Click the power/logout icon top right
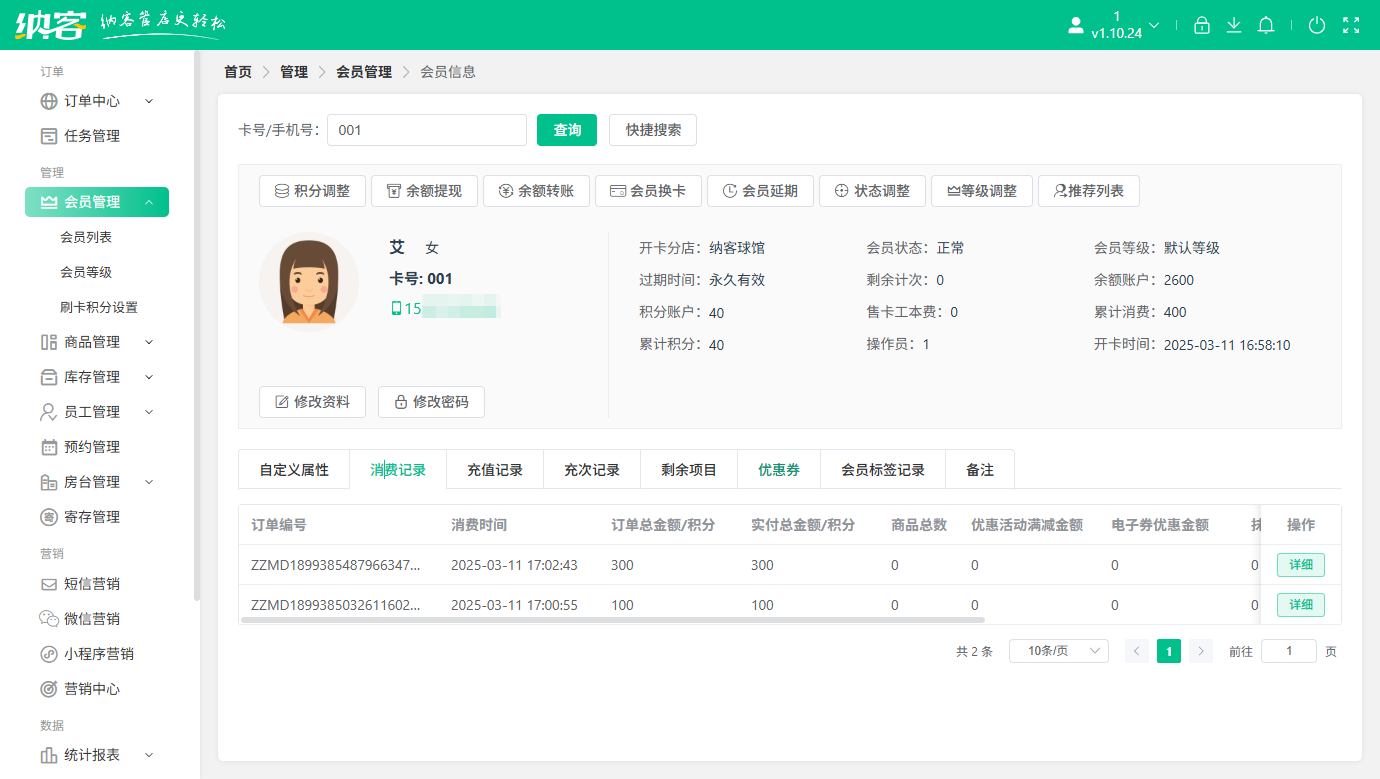Image resolution: width=1380 pixels, height=779 pixels. (x=1317, y=24)
